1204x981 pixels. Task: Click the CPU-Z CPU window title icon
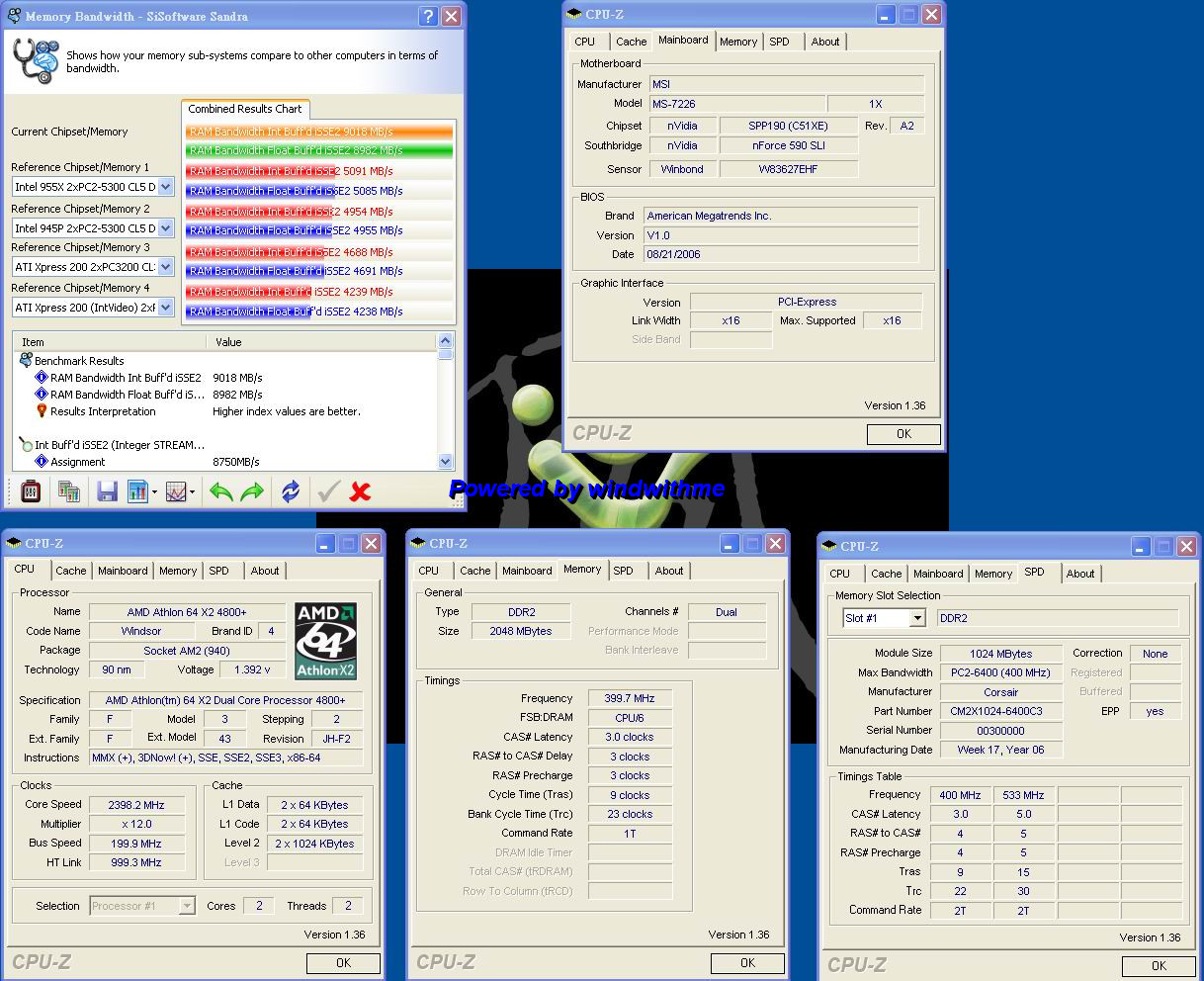(14, 543)
